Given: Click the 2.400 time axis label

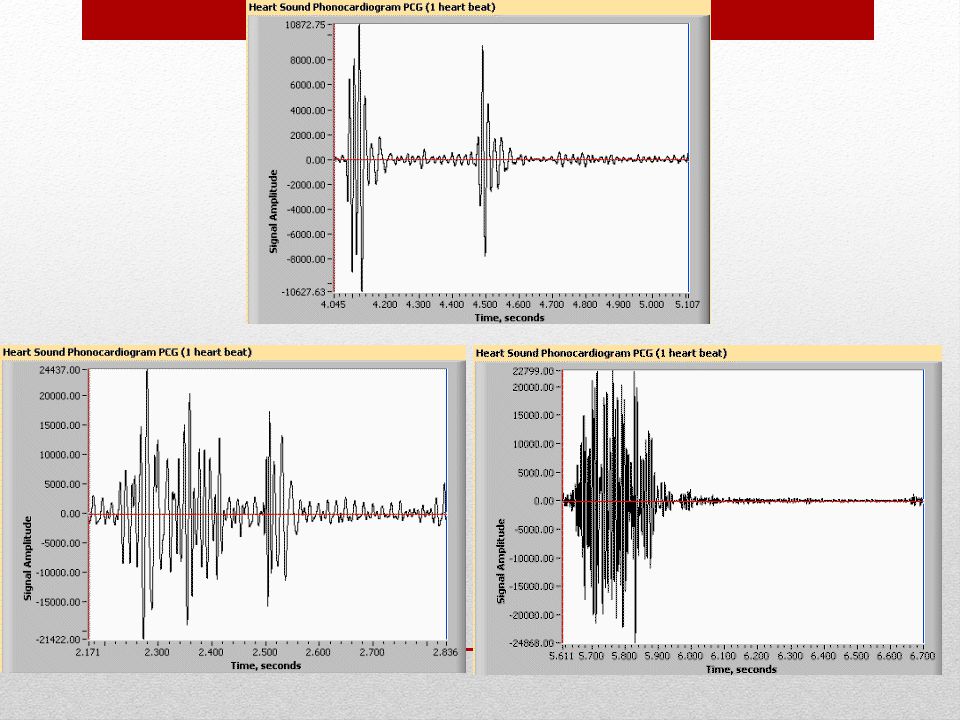Looking at the screenshot, I should click(211, 652).
